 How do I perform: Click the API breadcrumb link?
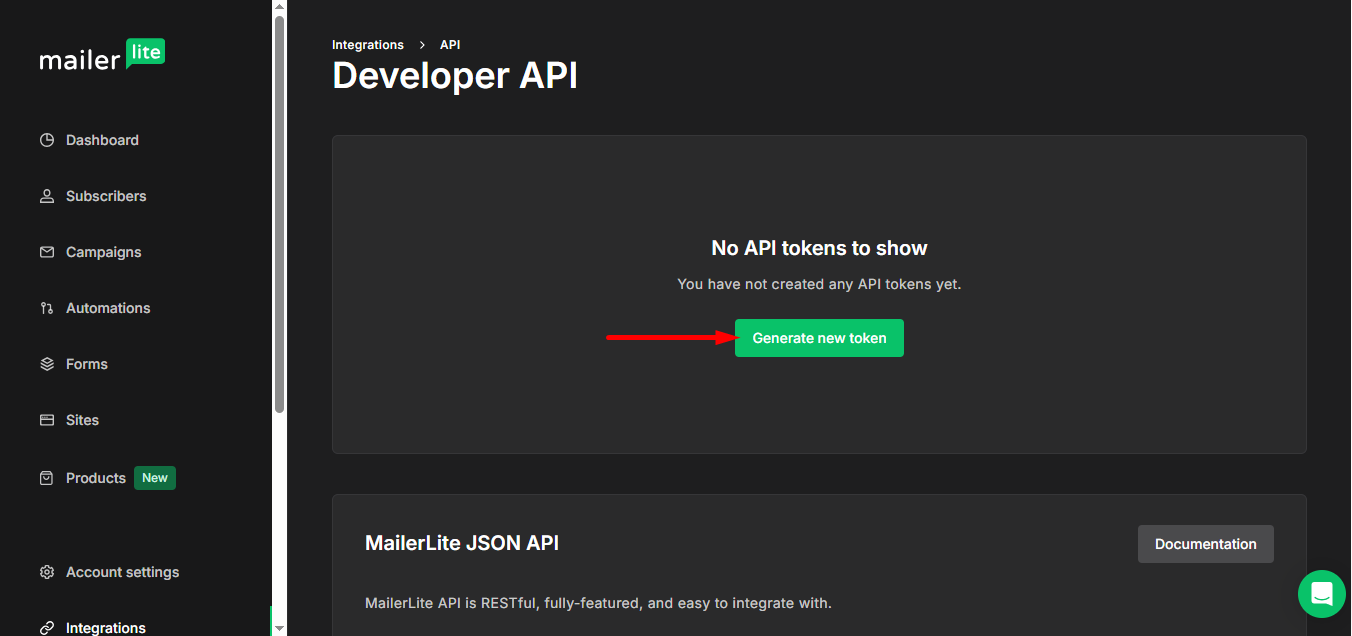(450, 45)
